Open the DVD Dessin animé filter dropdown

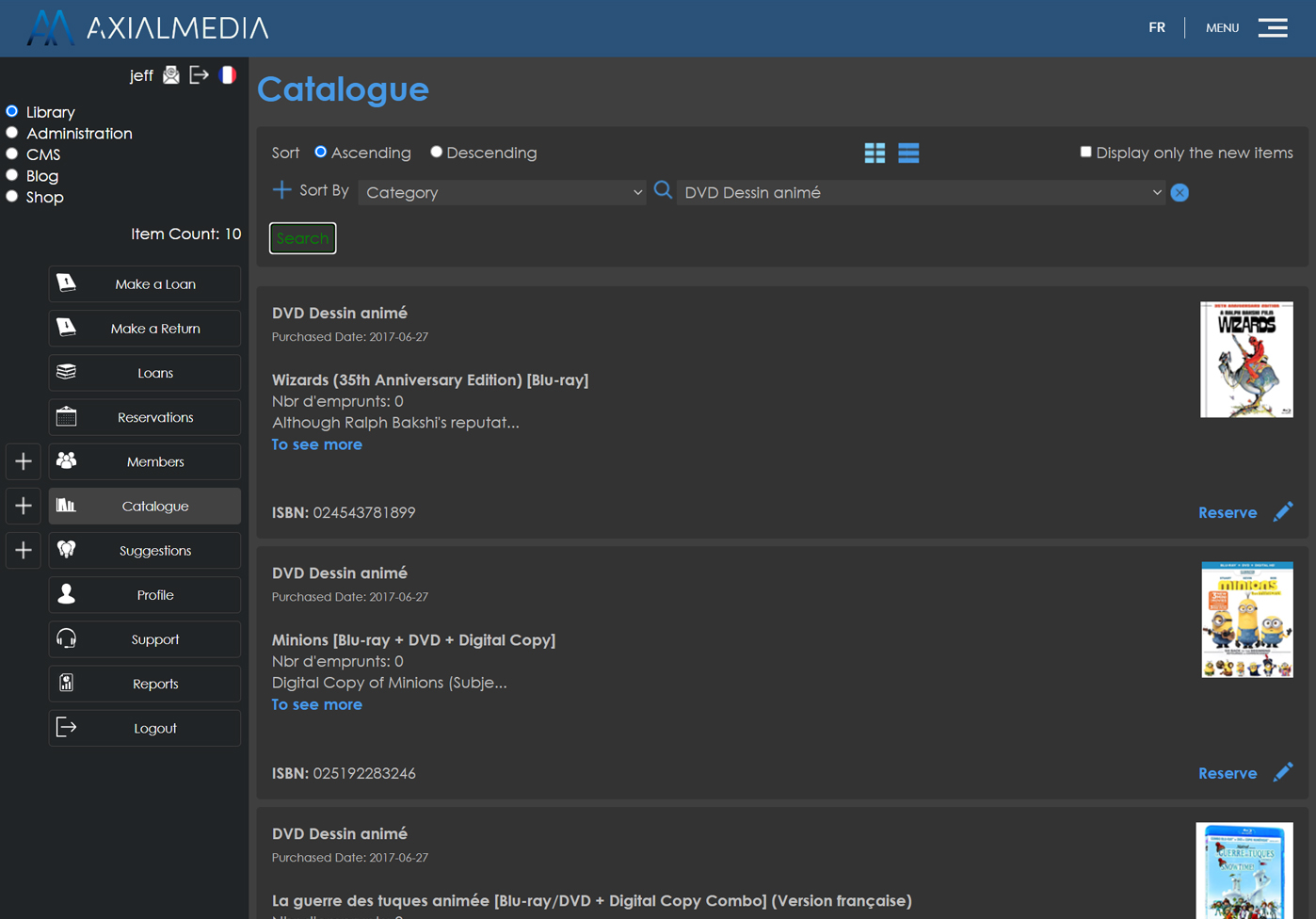pyautogui.click(x=921, y=193)
